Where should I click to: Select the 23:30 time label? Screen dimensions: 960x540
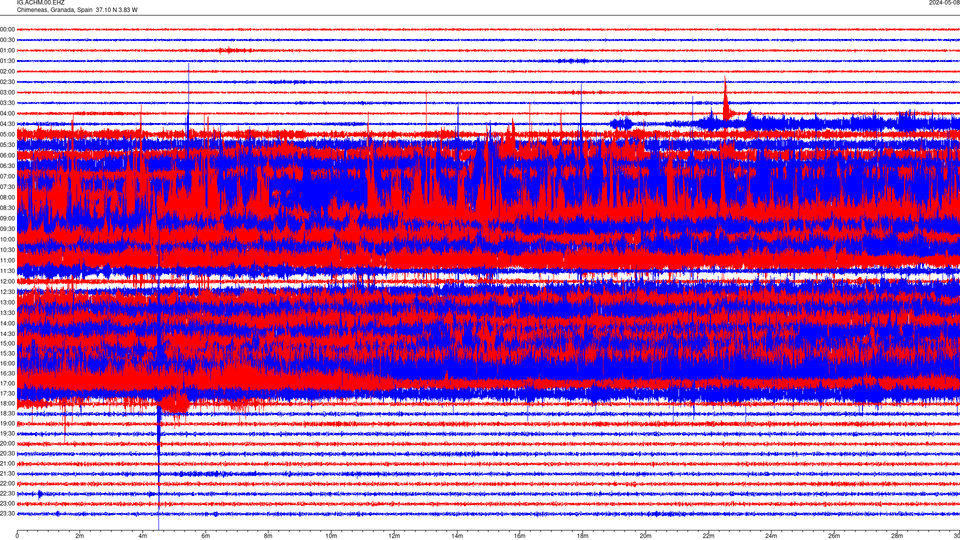(x=7, y=514)
